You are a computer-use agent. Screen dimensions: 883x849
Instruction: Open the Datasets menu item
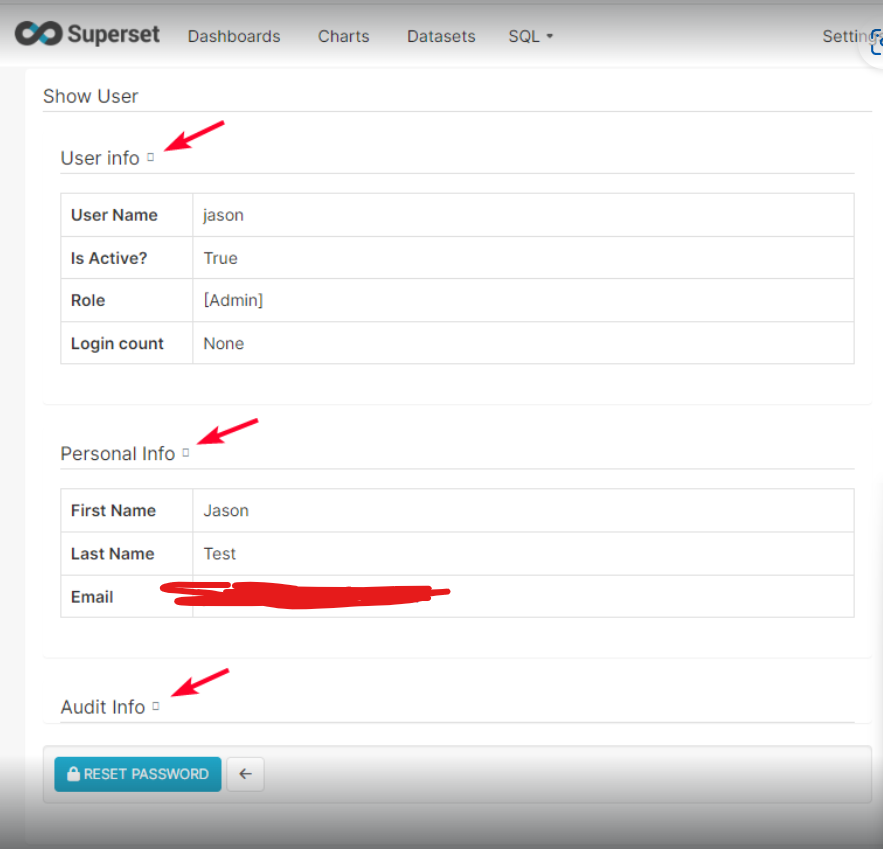tap(441, 36)
